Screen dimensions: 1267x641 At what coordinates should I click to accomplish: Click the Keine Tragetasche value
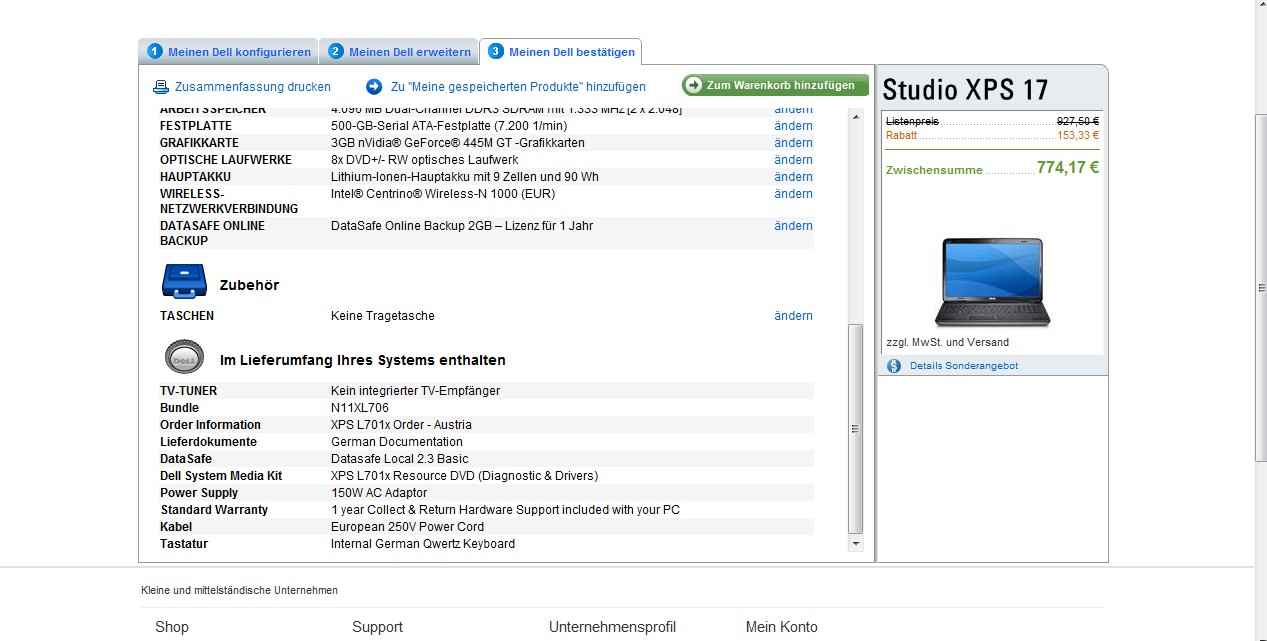[383, 316]
